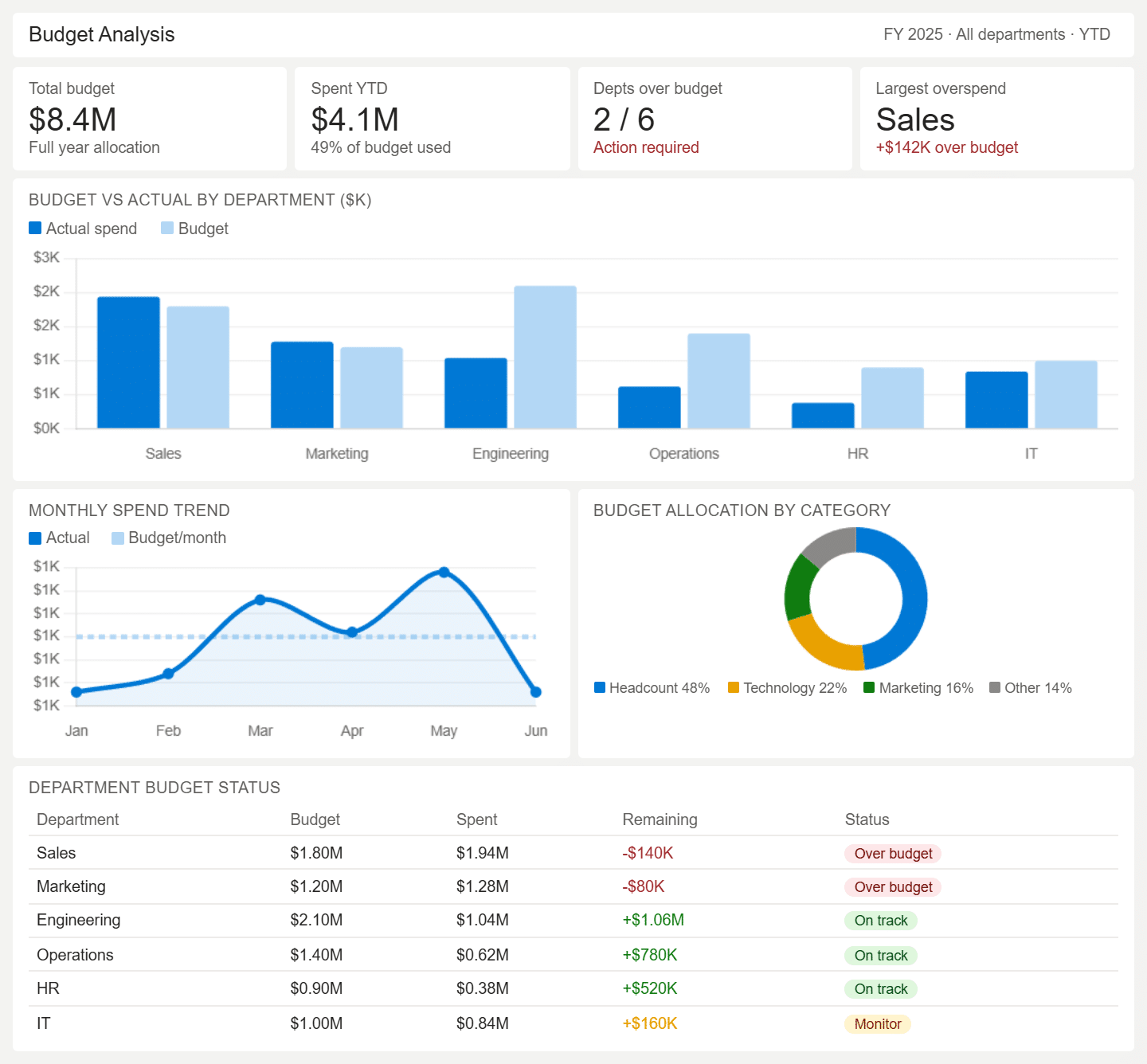This screenshot has height=1064, width=1147.
Task: Click the Actual spend legend color swatch
Action: [35, 228]
